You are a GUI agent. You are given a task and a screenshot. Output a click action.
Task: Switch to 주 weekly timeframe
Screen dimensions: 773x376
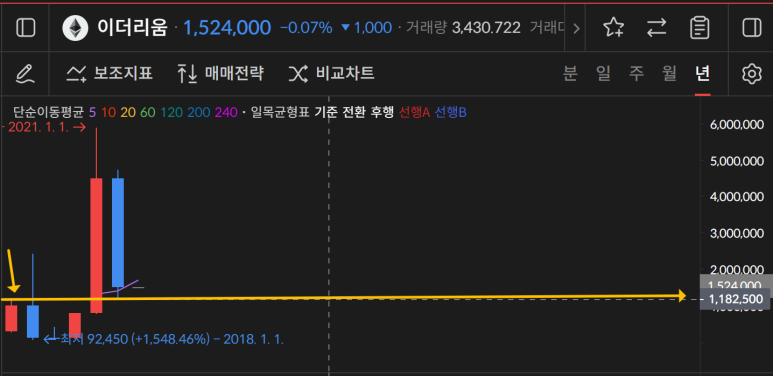(x=636, y=74)
